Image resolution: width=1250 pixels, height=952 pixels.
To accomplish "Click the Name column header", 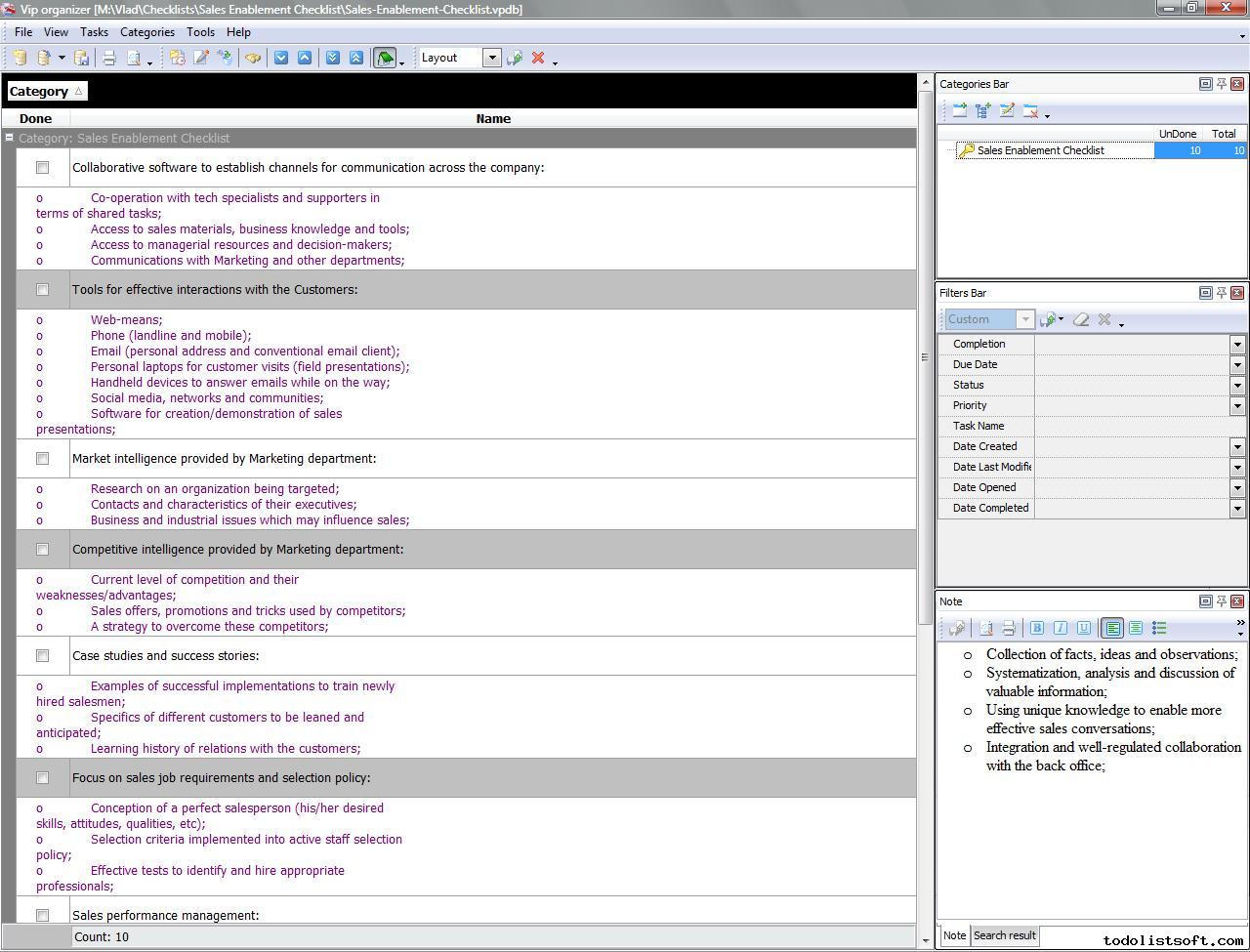I will (x=493, y=119).
